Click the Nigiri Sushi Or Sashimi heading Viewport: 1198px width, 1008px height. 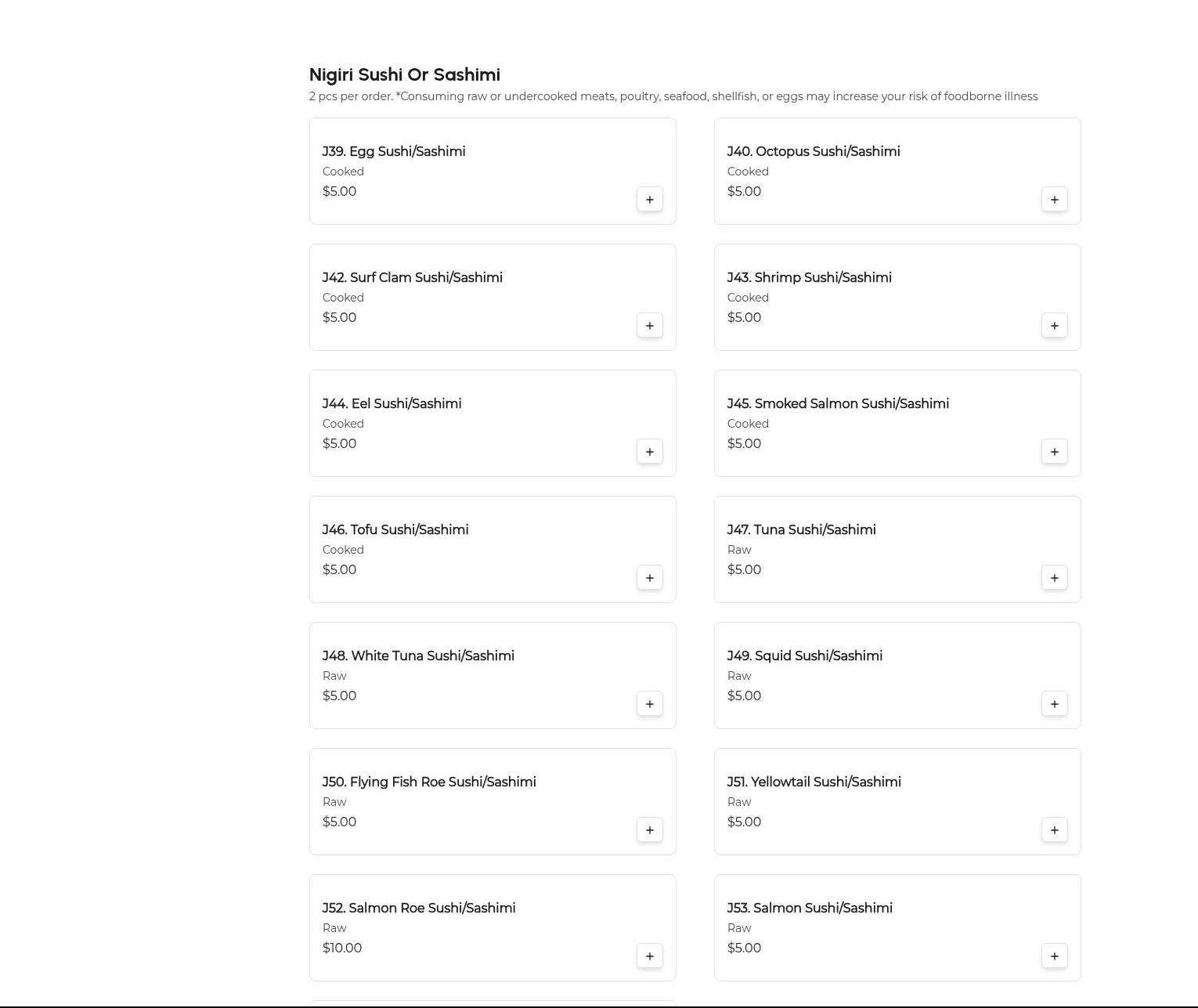pos(404,75)
